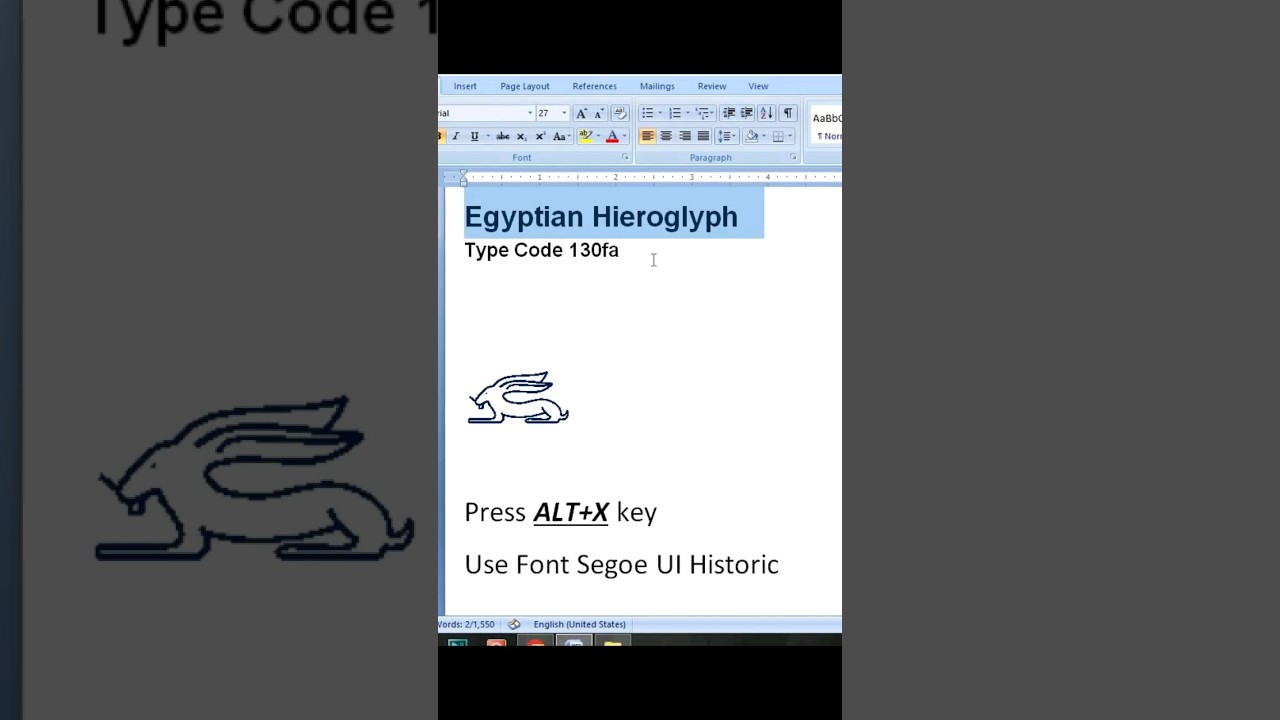The image size is (1280, 720).
Task: Clear formatting with the eraser icon
Action: coord(619,113)
